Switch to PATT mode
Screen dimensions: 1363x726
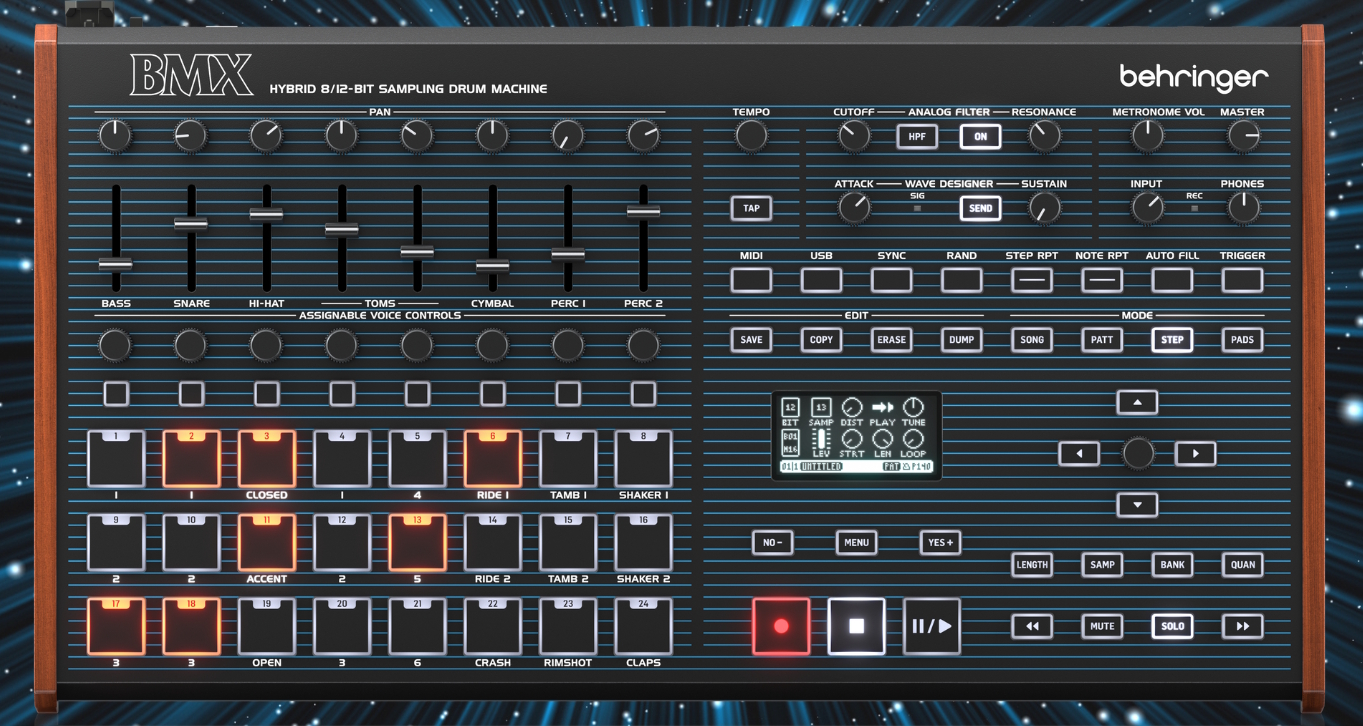point(1102,340)
